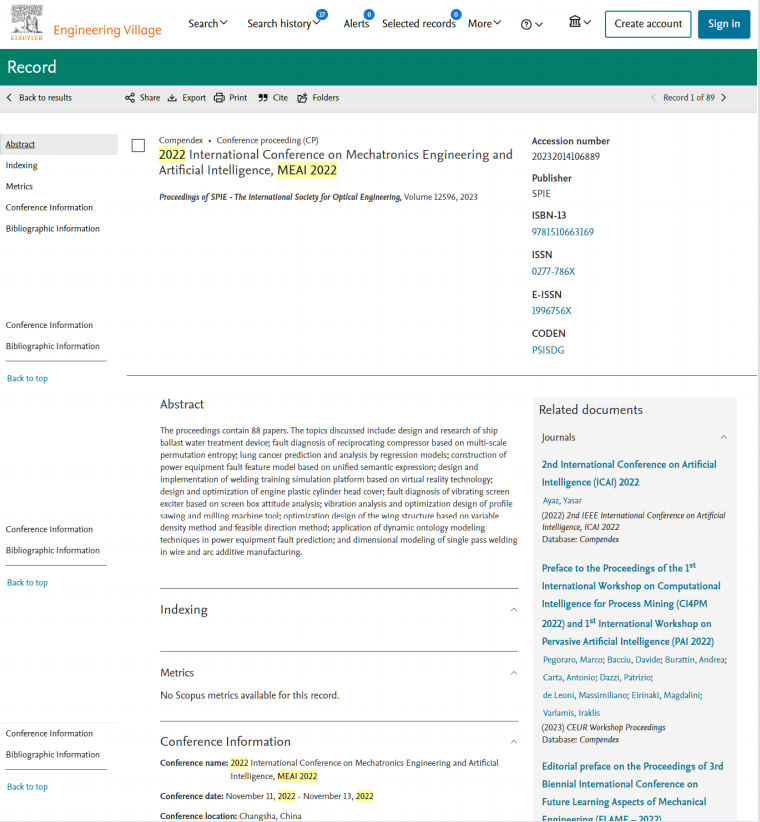
Task: Click the conference proceeding title
Action: tap(335, 162)
